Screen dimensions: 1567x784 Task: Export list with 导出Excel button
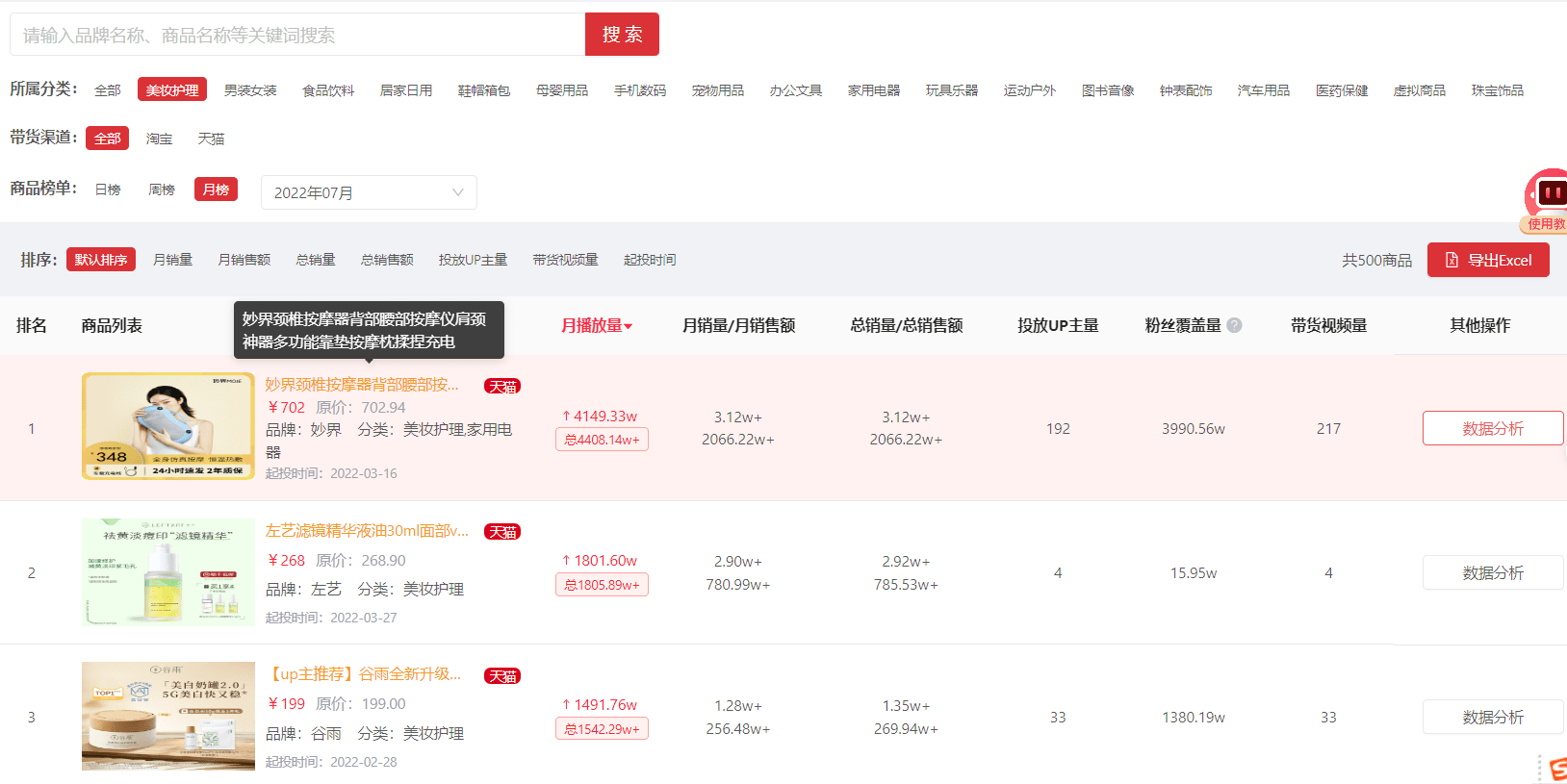1488,260
